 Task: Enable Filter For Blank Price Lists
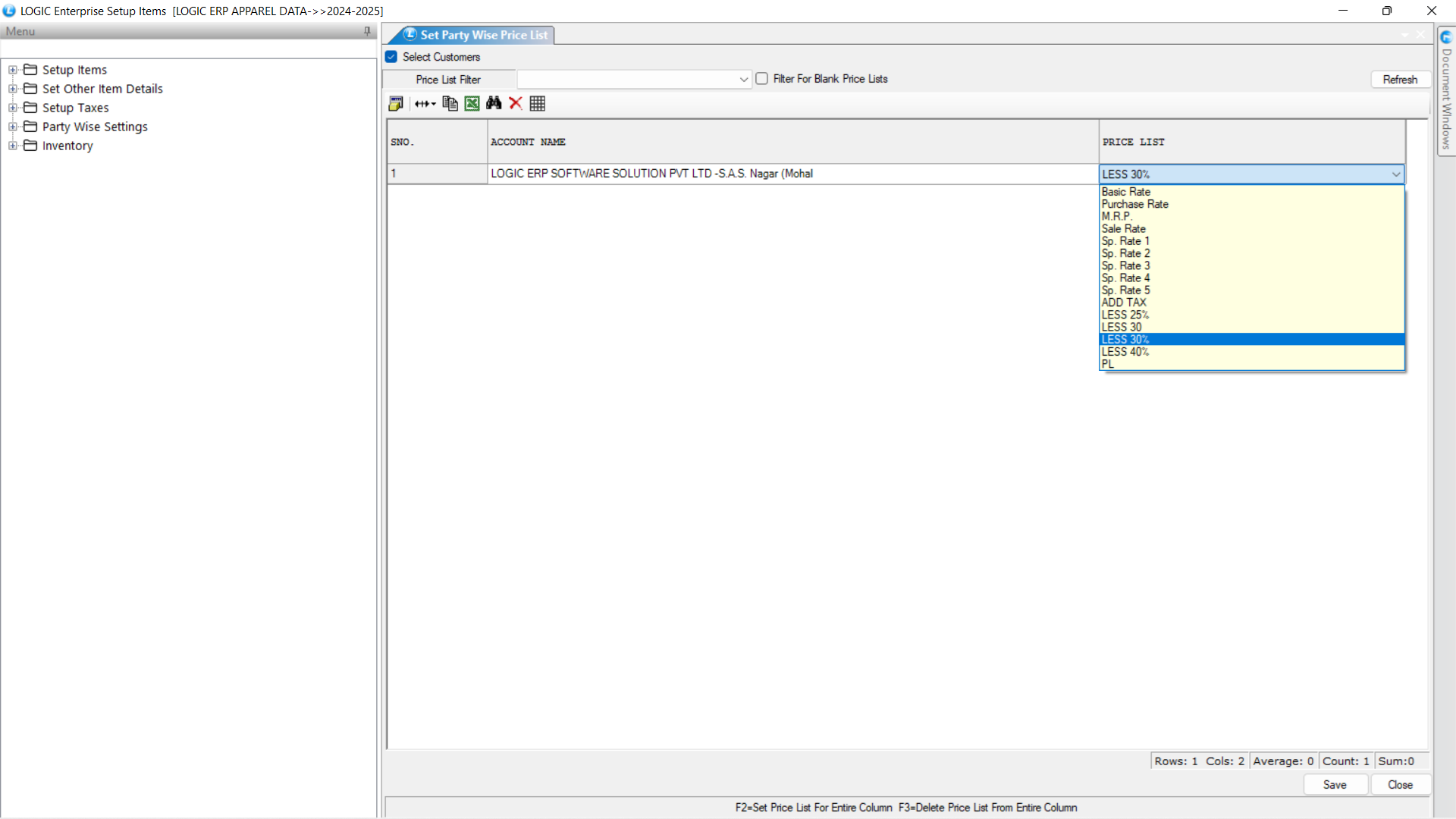[x=762, y=79]
